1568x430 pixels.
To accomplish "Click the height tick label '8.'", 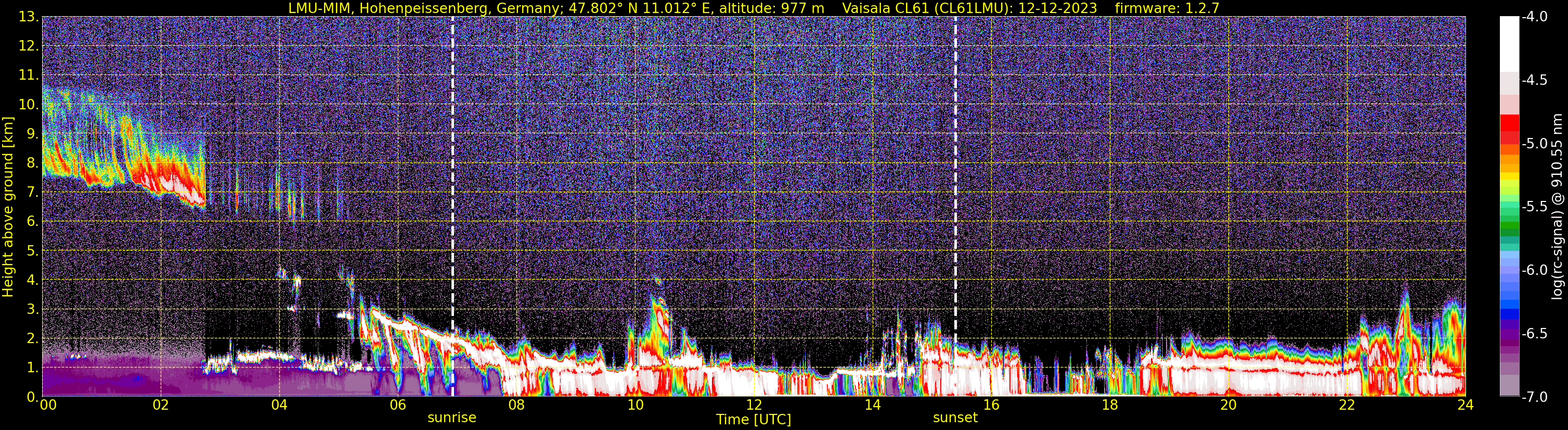I will click(33, 163).
